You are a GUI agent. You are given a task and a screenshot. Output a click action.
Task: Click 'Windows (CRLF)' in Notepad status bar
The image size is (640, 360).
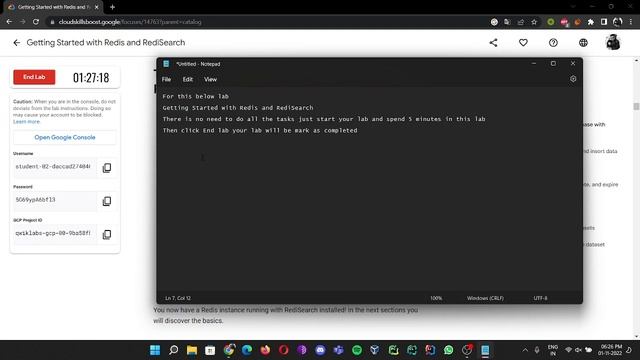485,298
